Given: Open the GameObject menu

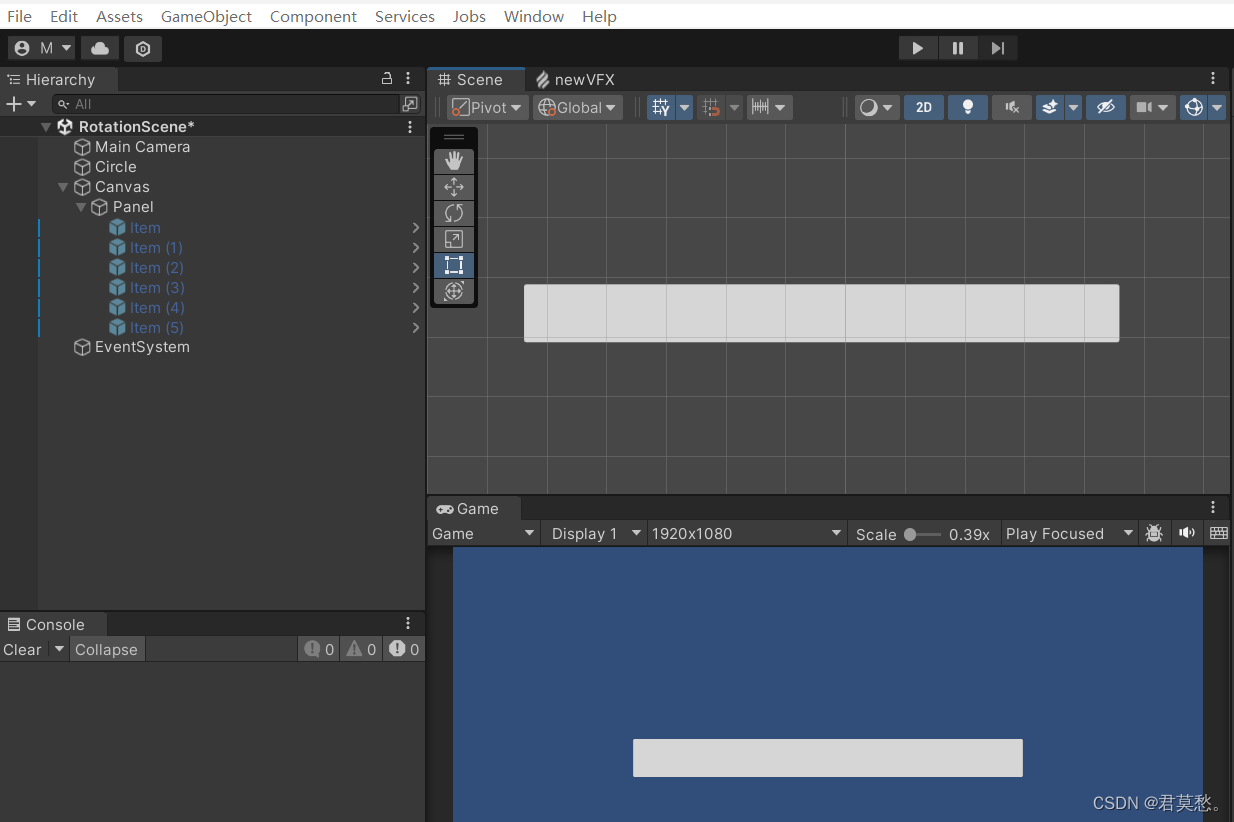Looking at the screenshot, I should [x=206, y=16].
